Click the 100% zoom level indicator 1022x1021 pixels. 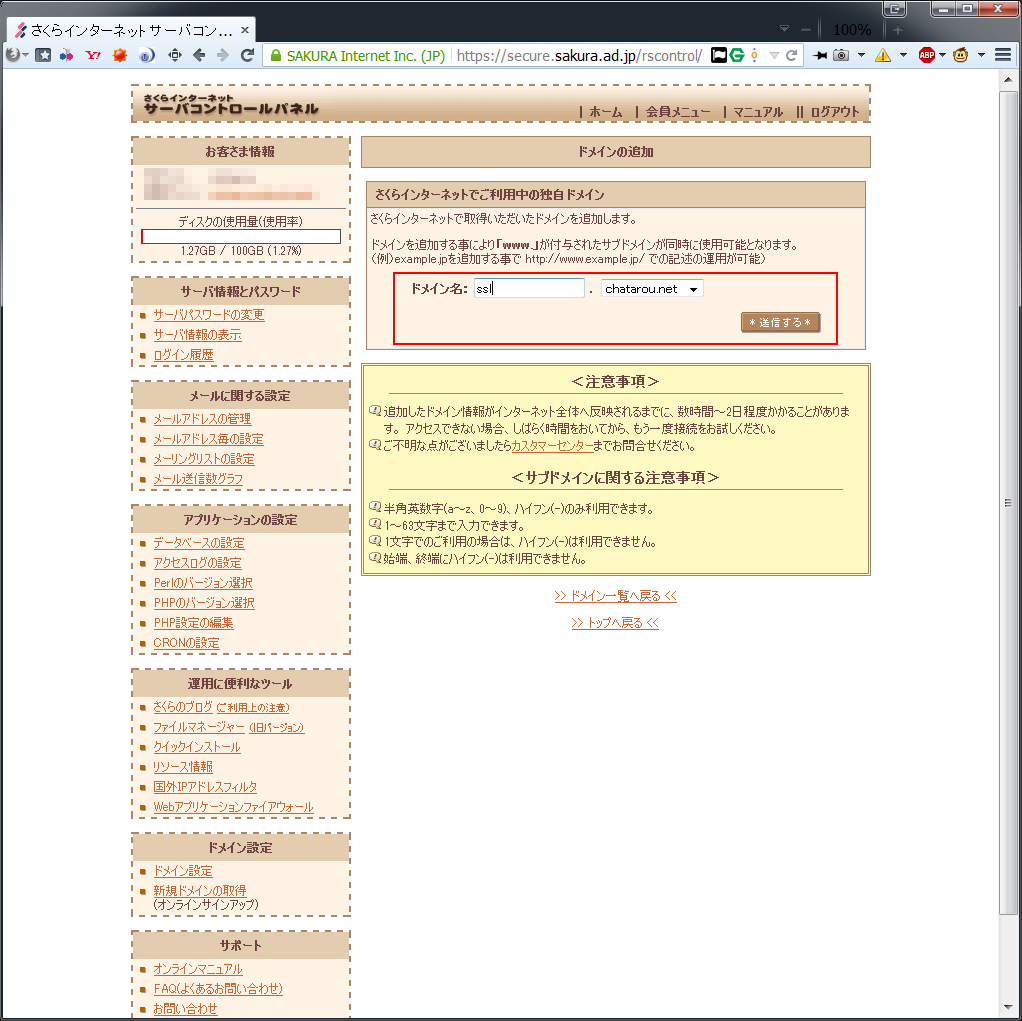click(x=852, y=30)
